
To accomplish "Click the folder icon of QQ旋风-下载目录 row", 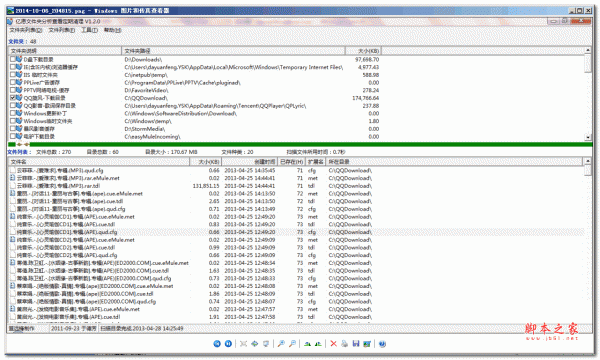I will (19, 98).
